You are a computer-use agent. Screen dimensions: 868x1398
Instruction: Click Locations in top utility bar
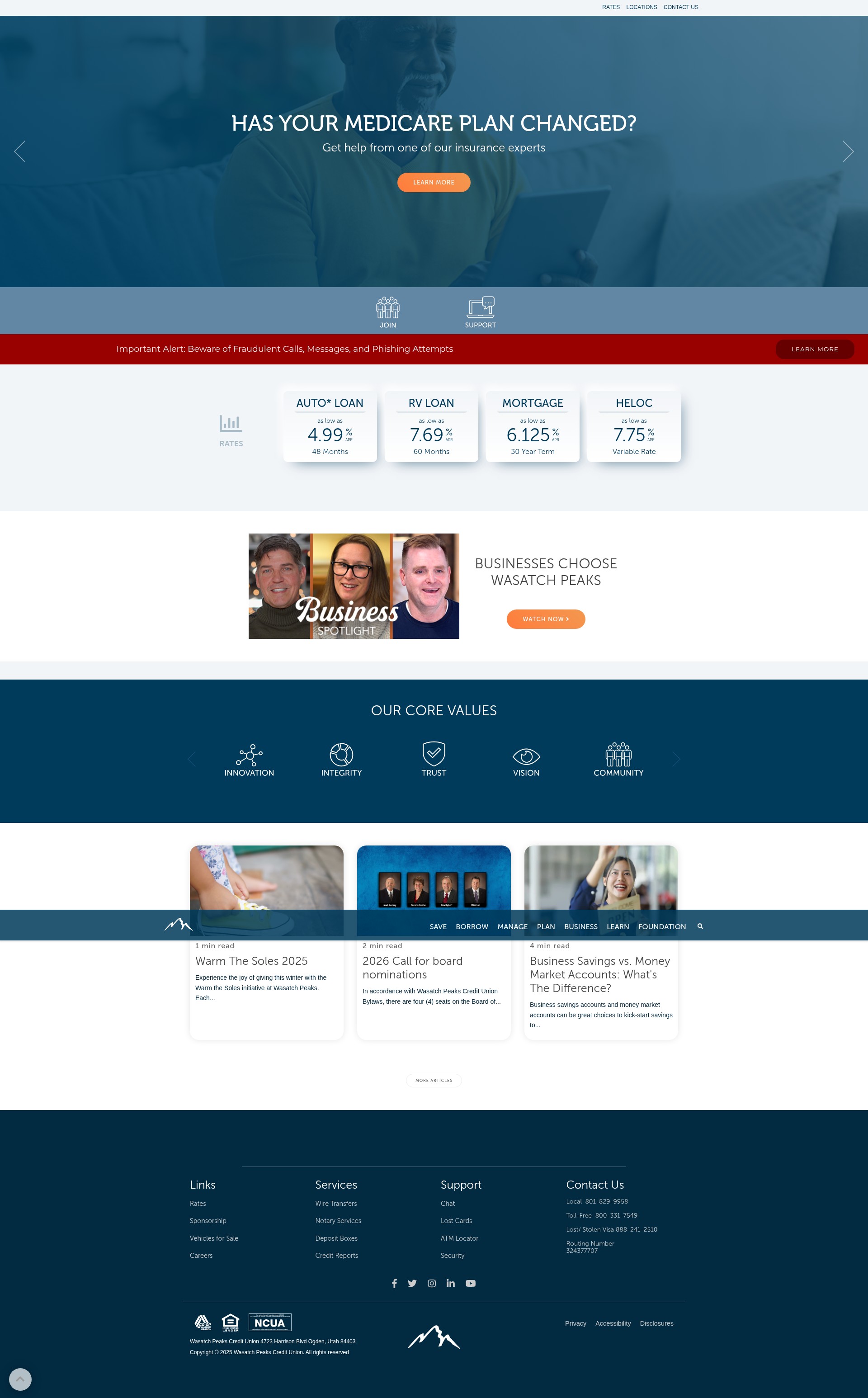pos(641,8)
